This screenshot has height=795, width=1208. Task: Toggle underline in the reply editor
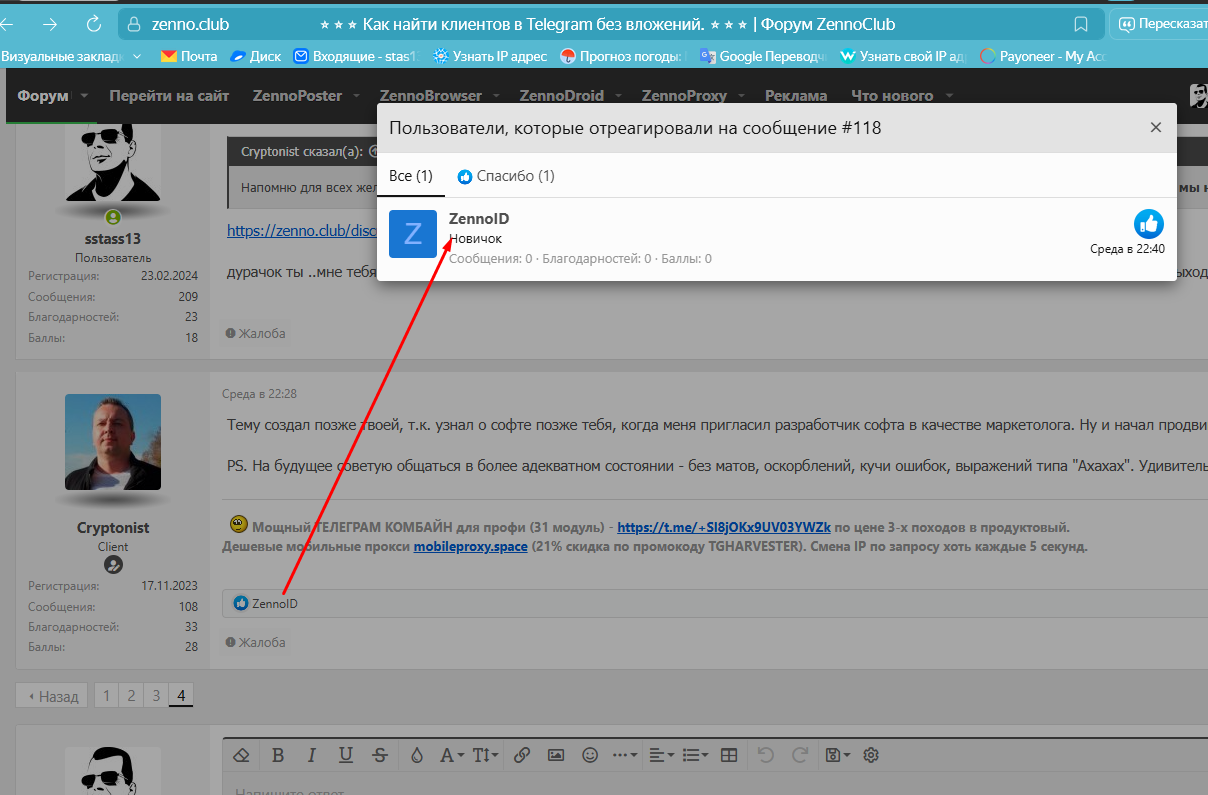pos(345,755)
